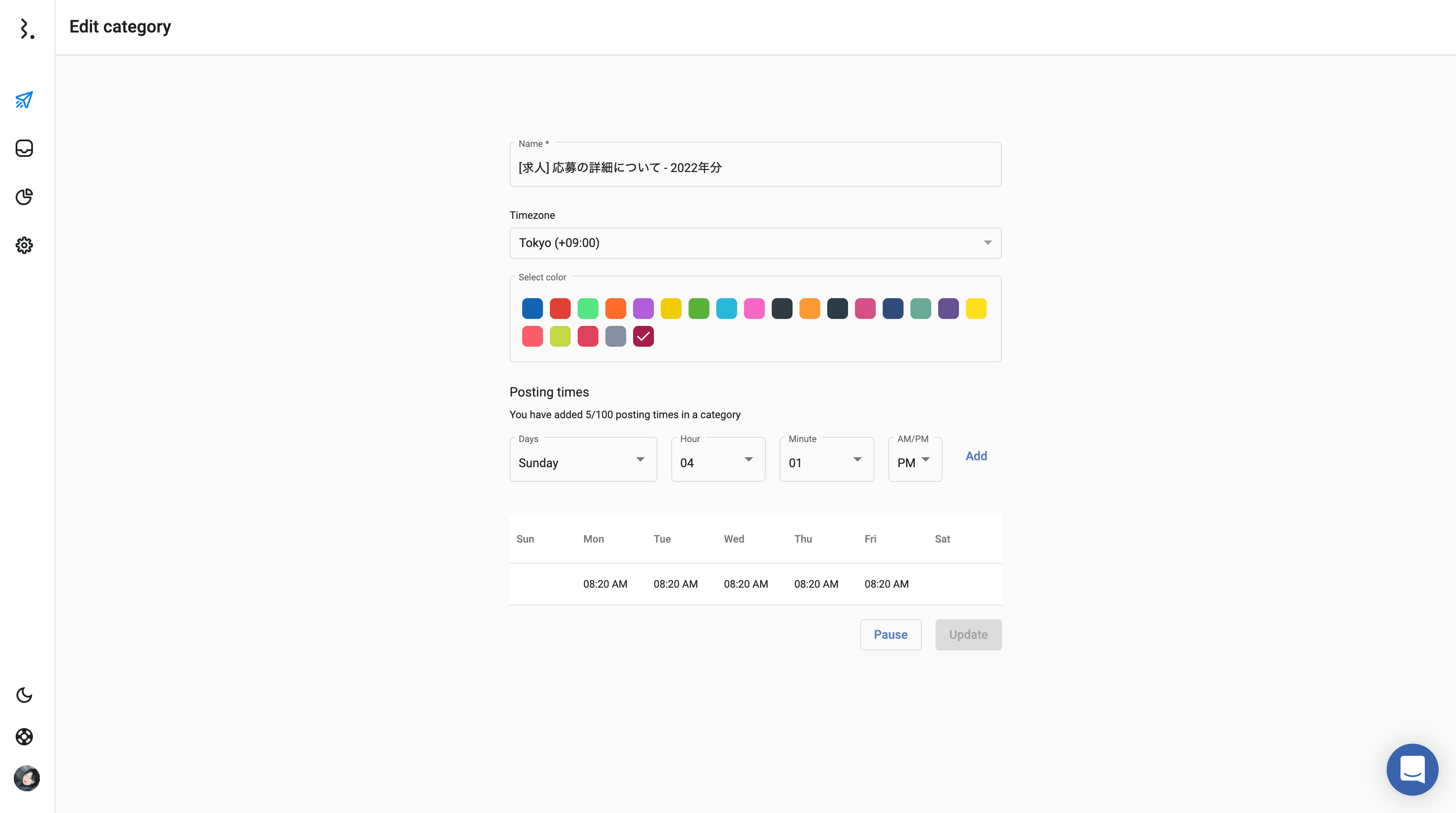Click the Tuesday 08:20 AM posting time

(x=676, y=584)
